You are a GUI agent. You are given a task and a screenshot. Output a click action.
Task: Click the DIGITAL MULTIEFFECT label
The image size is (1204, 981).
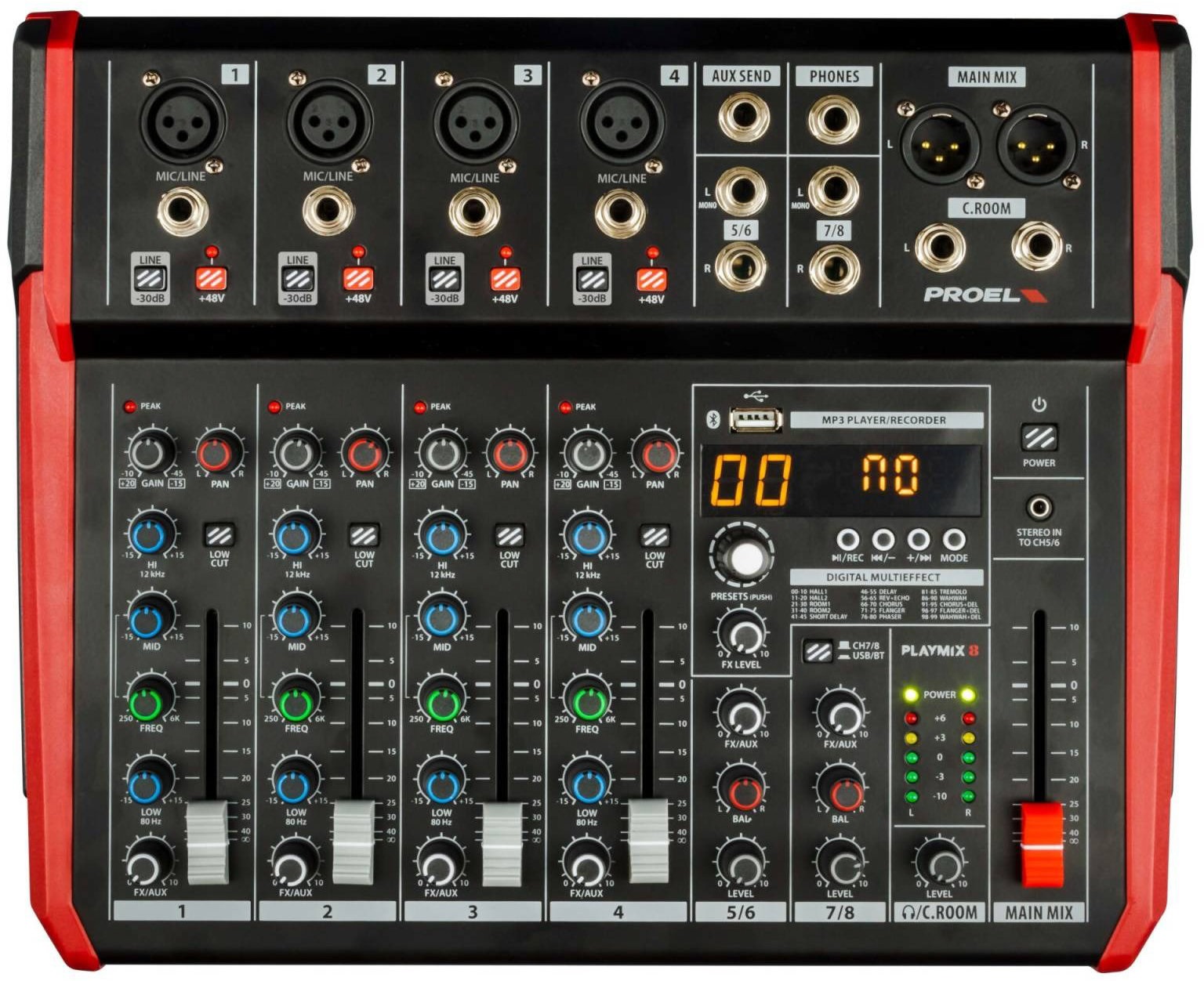[x=887, y=577]
